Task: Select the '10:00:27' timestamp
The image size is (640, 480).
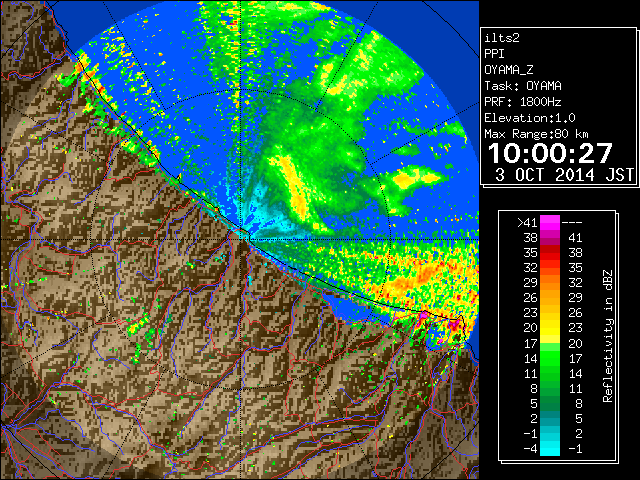Action: [550, 153]
